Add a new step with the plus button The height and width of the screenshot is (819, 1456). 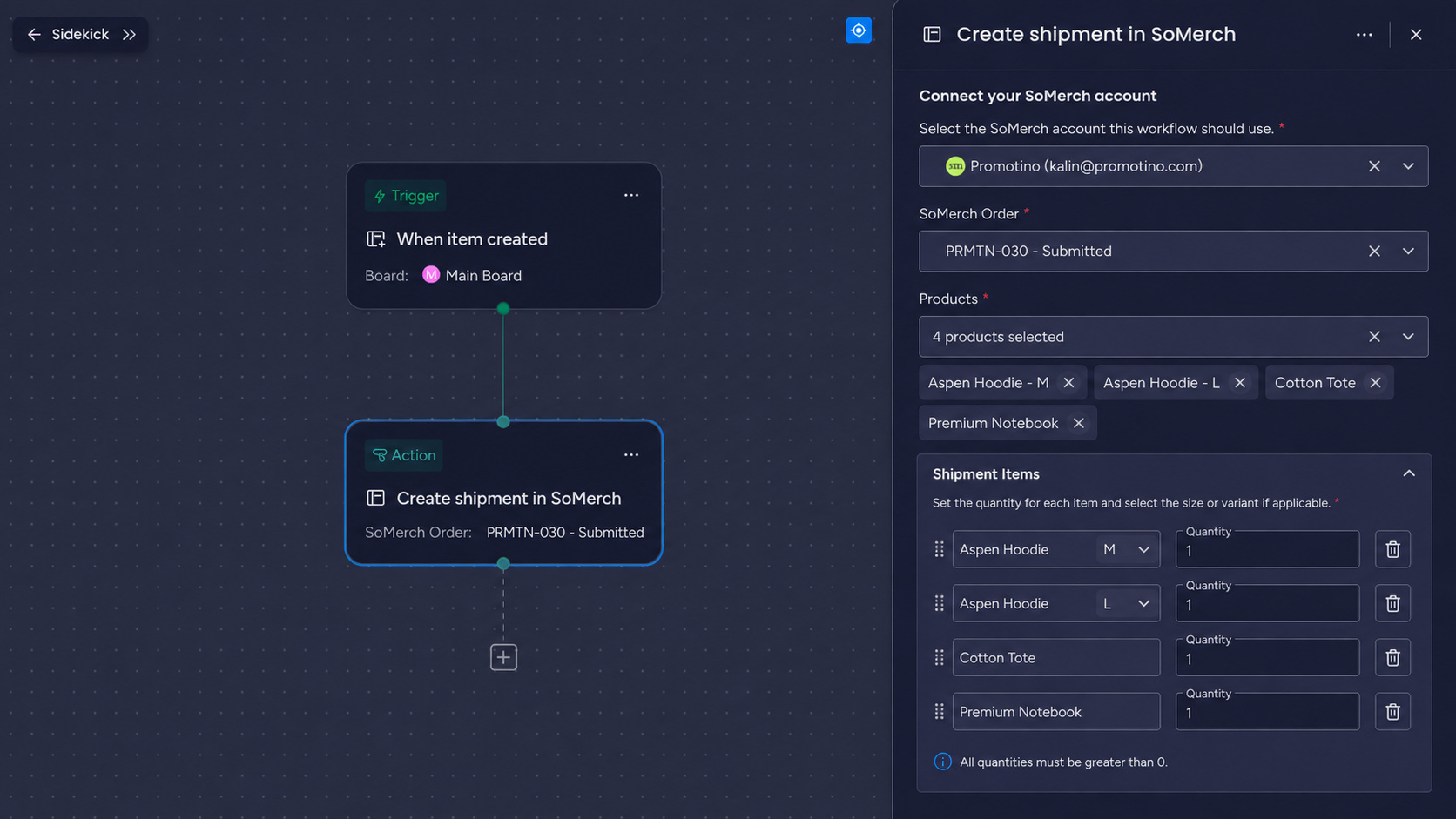point(503,657)
